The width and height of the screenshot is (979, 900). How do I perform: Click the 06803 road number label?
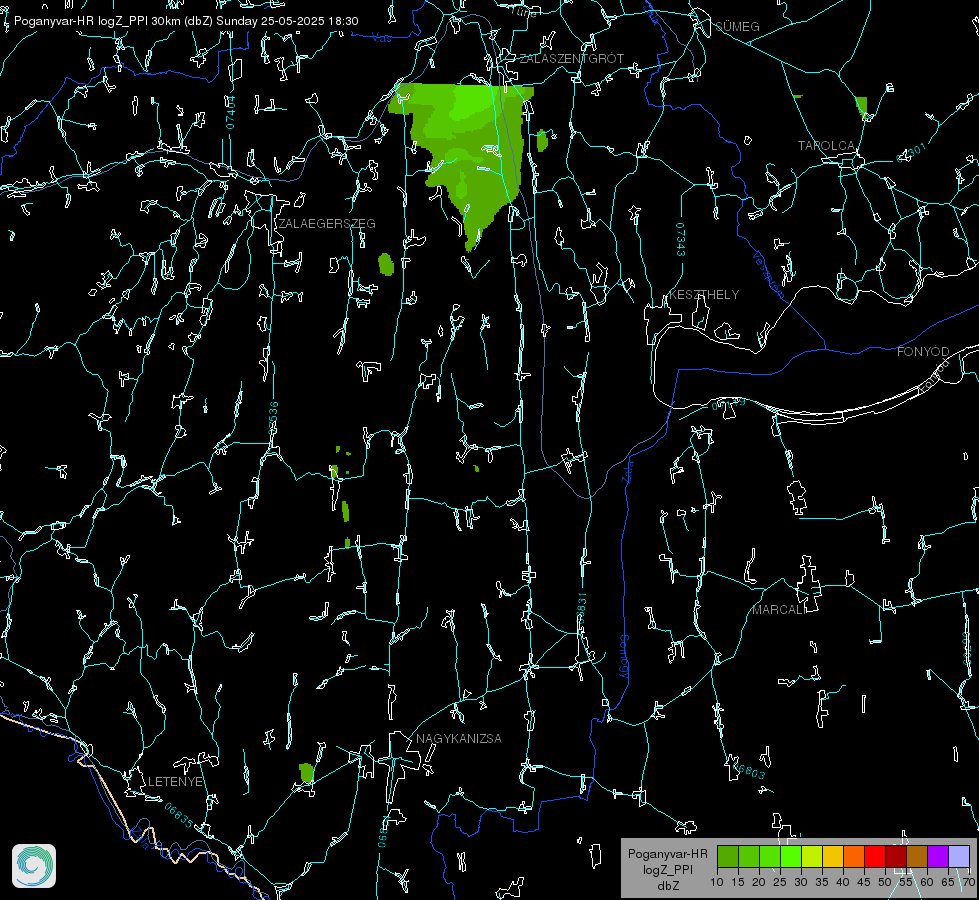[x=749, y=770]
